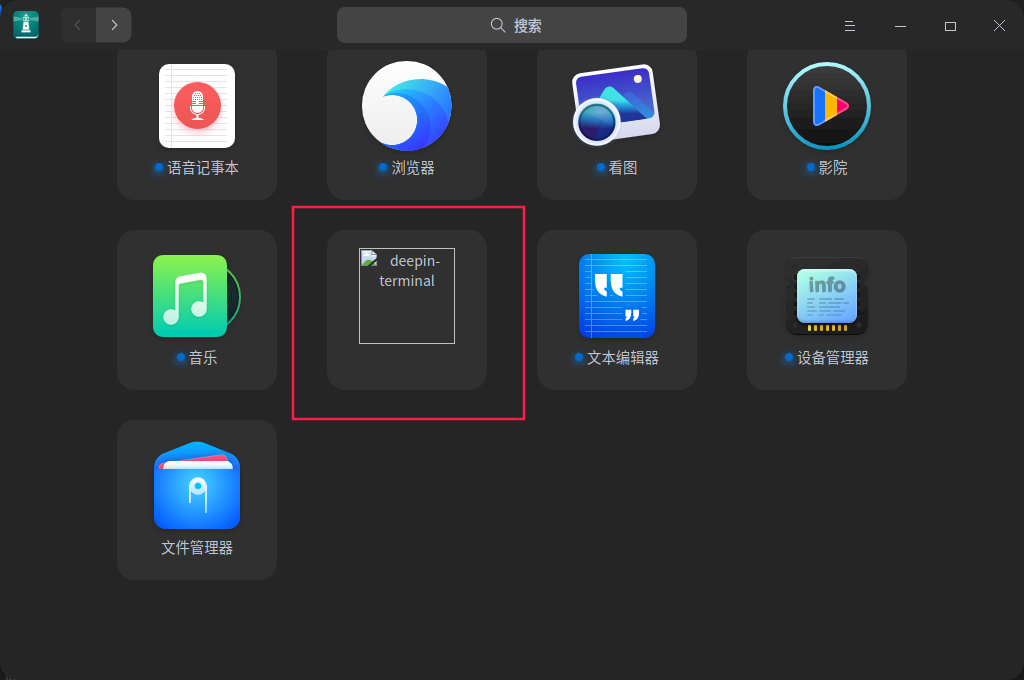The height and width of the screenshot is (680, 1024).
Task: Start the 设备管理器 device manager
Action: tap(826, 296)
